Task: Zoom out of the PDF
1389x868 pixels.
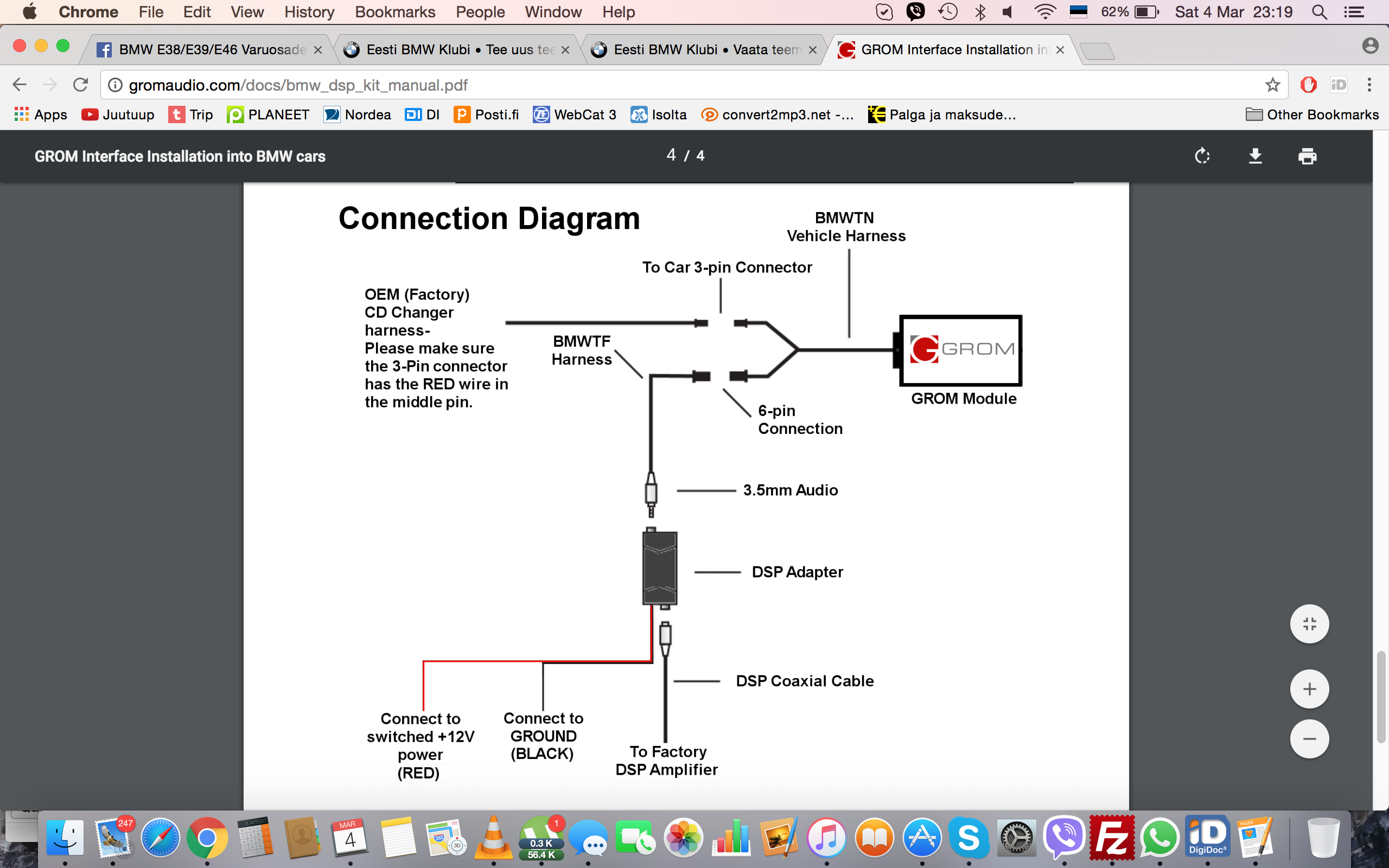Action: tap(1309, 739)
